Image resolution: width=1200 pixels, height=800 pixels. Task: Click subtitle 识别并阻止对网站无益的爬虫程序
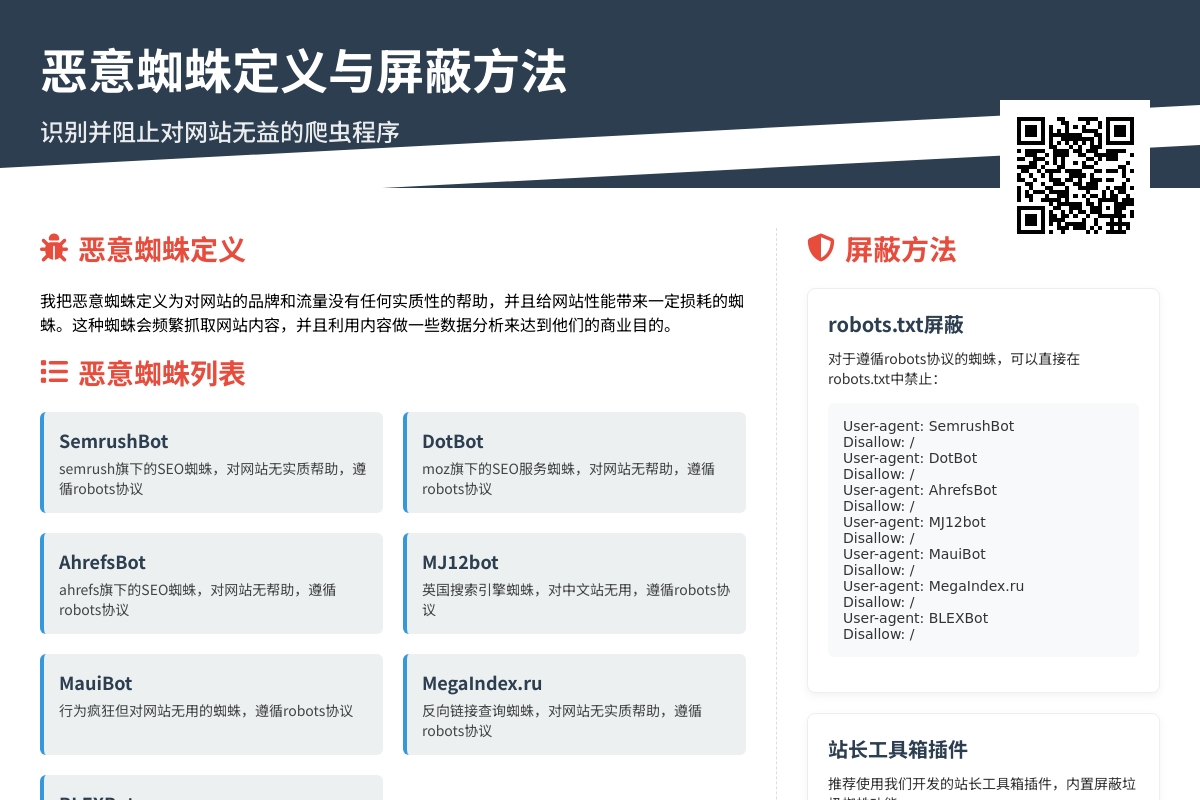(x=220, y=132)
